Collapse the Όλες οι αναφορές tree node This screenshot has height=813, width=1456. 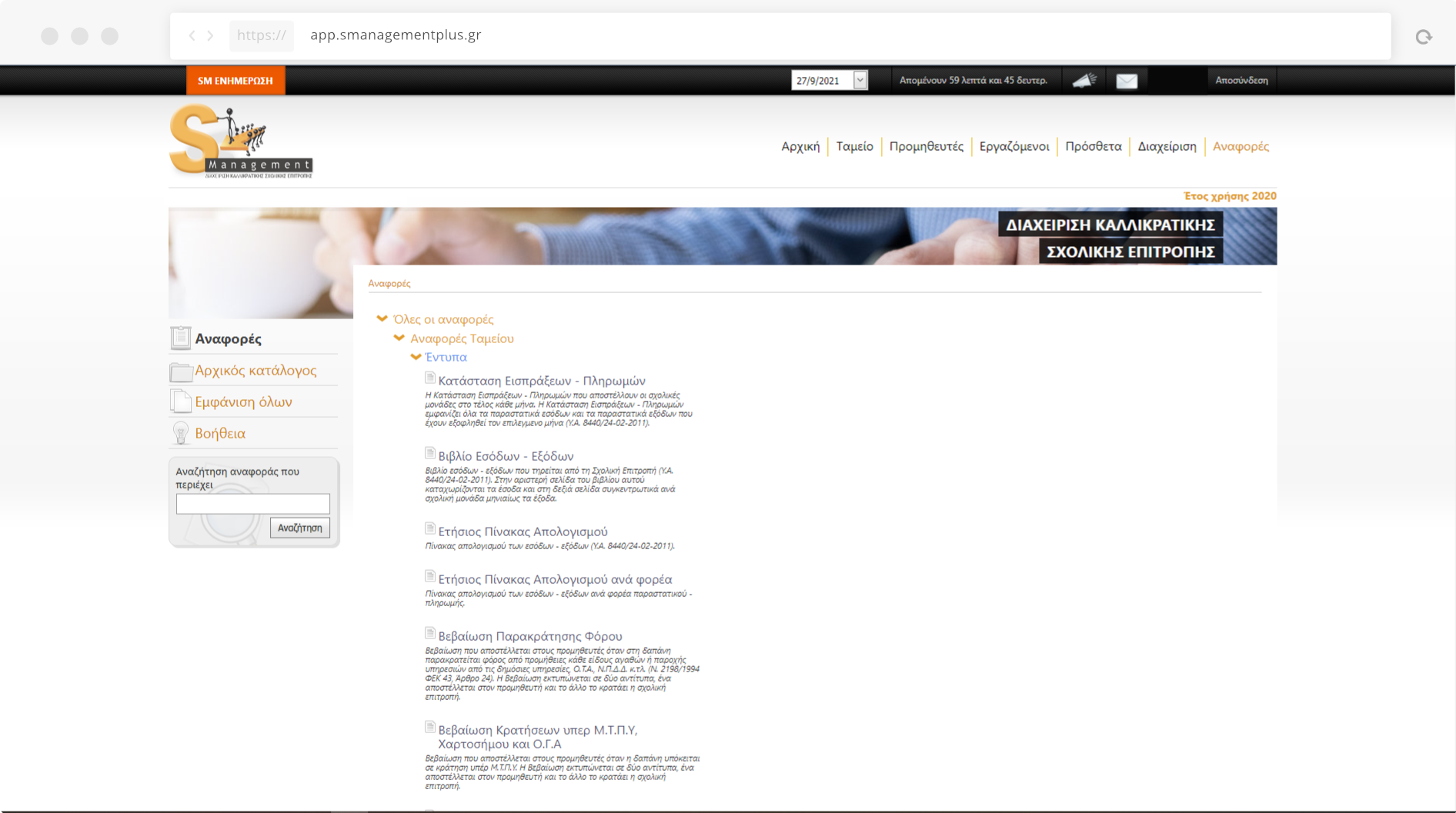(x=382, y=318)
